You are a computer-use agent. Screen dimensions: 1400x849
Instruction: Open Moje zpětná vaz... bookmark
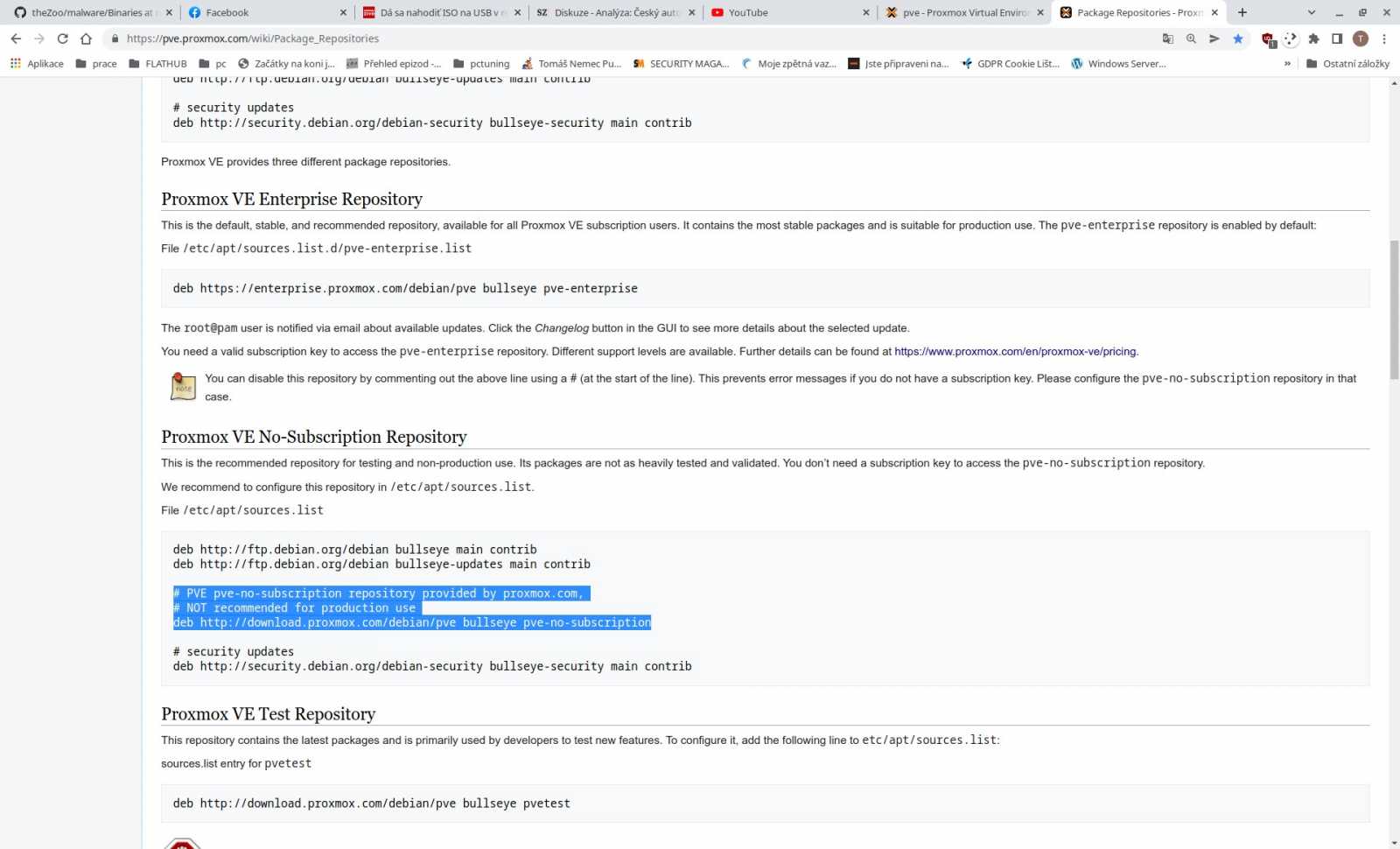[788, 64]
